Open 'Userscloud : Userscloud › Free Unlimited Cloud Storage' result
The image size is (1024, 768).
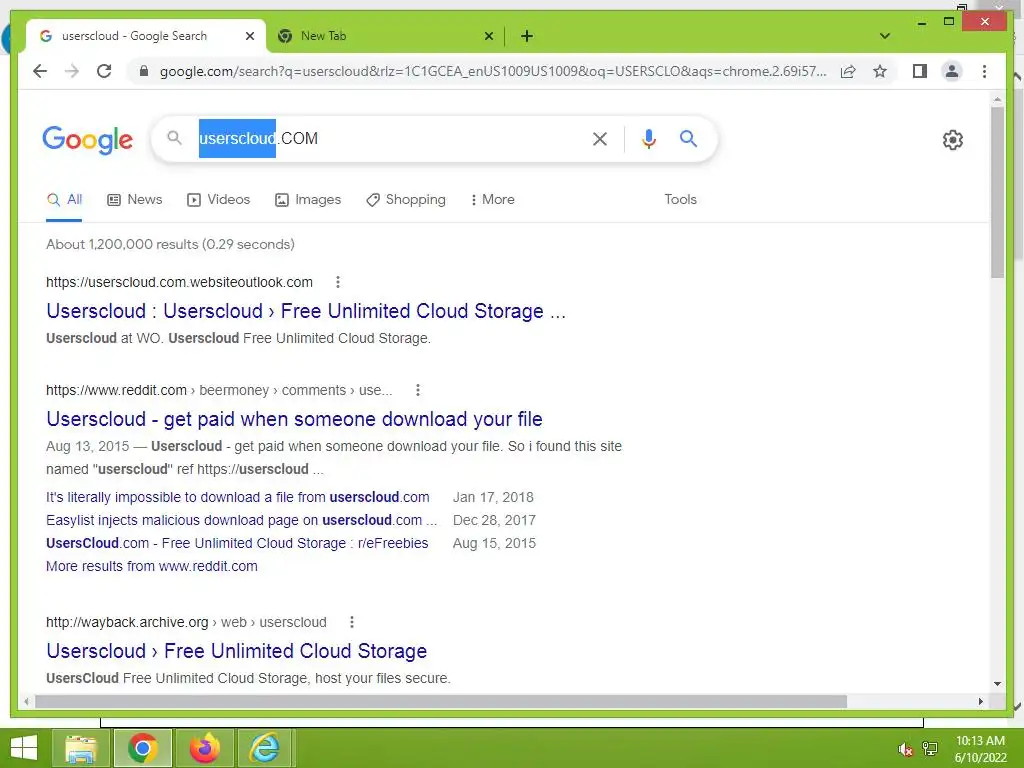306,311
